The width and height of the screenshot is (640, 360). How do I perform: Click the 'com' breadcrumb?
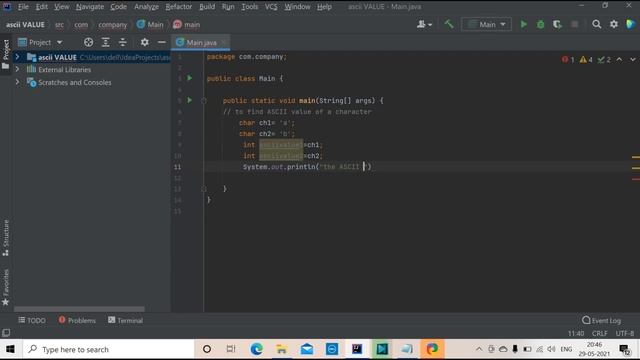coord(81,24)
